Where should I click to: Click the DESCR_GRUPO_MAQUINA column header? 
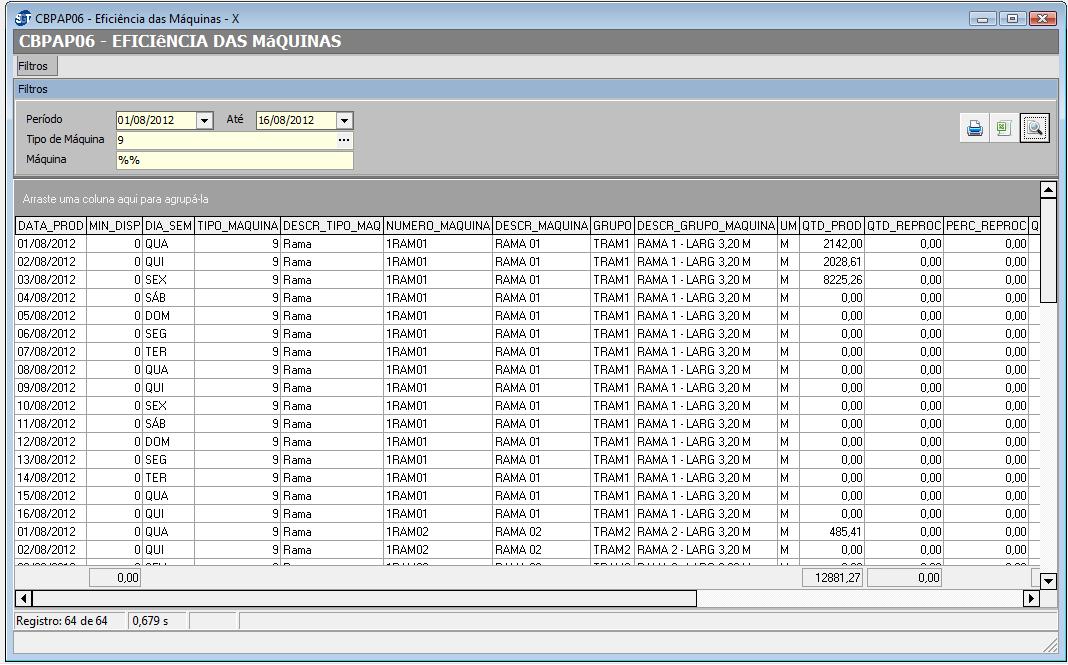(706, 226)
